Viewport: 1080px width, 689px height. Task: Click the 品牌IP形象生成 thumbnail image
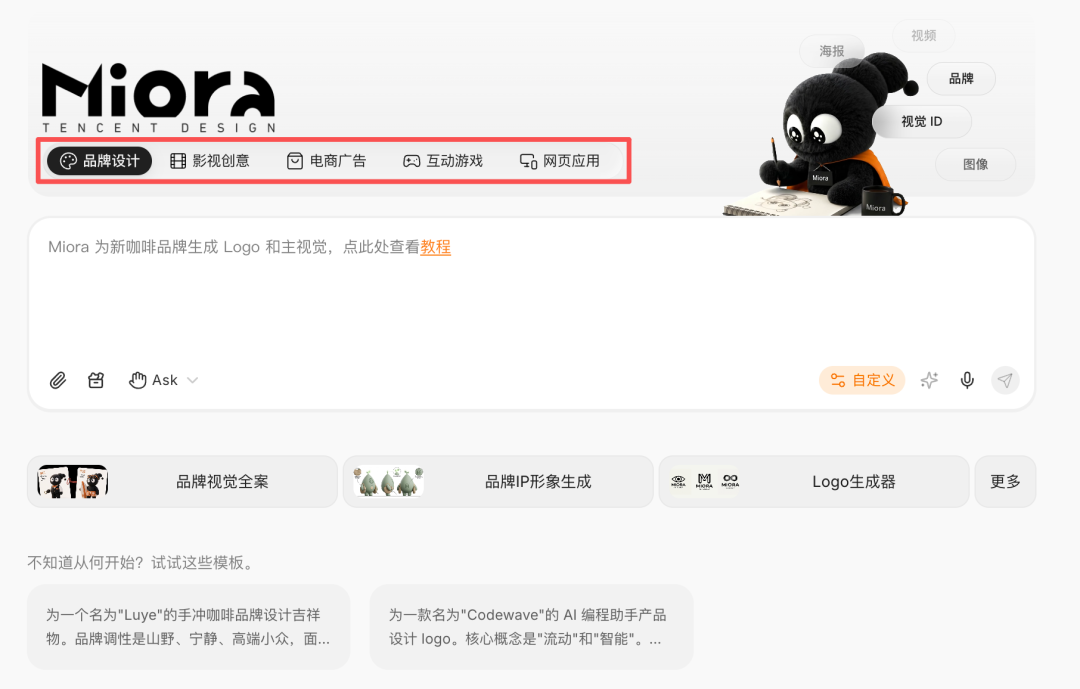pyautogui.click(x=388, y=482)
